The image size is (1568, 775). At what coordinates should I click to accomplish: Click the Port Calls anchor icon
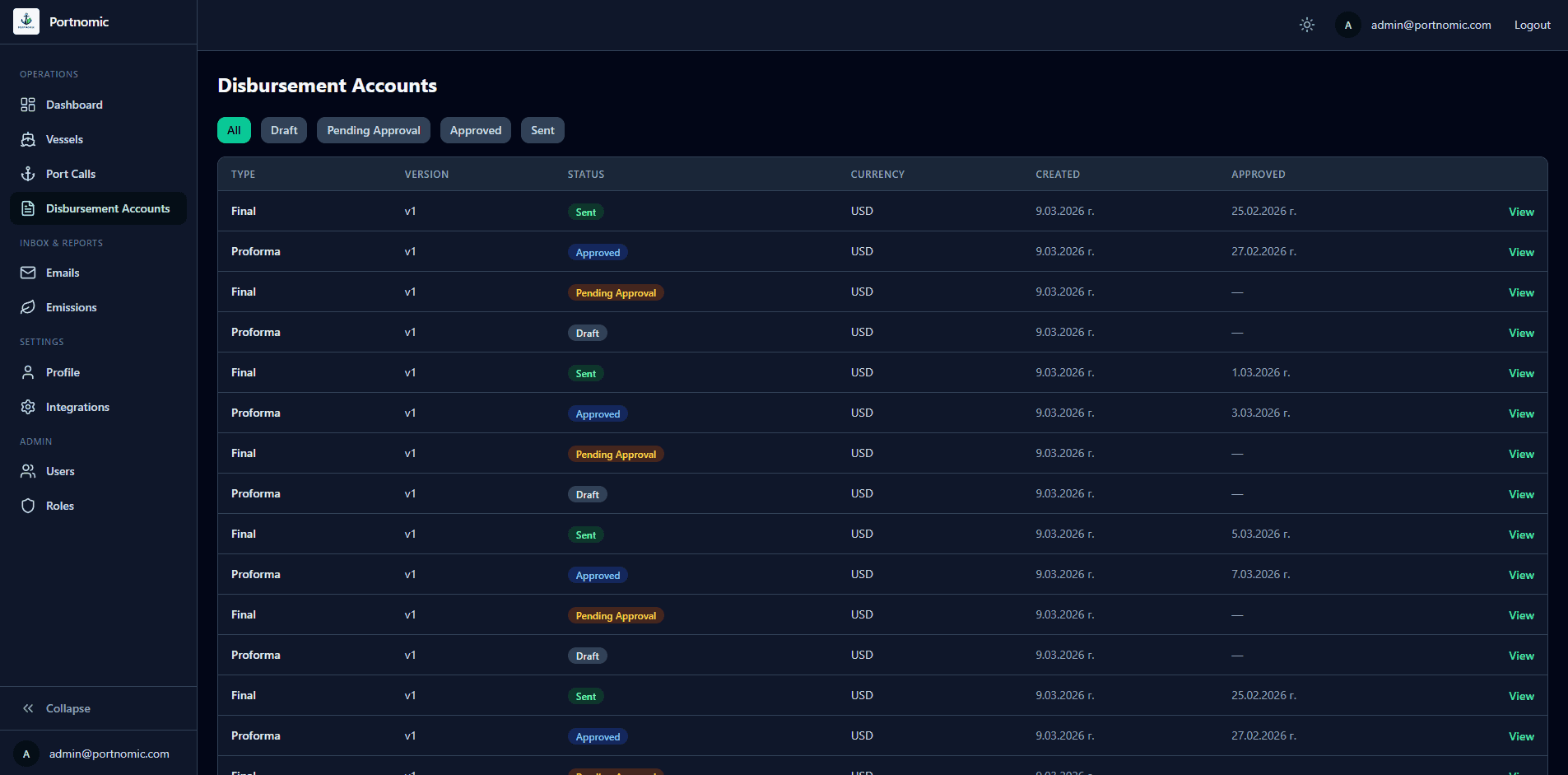click(28, 174)
